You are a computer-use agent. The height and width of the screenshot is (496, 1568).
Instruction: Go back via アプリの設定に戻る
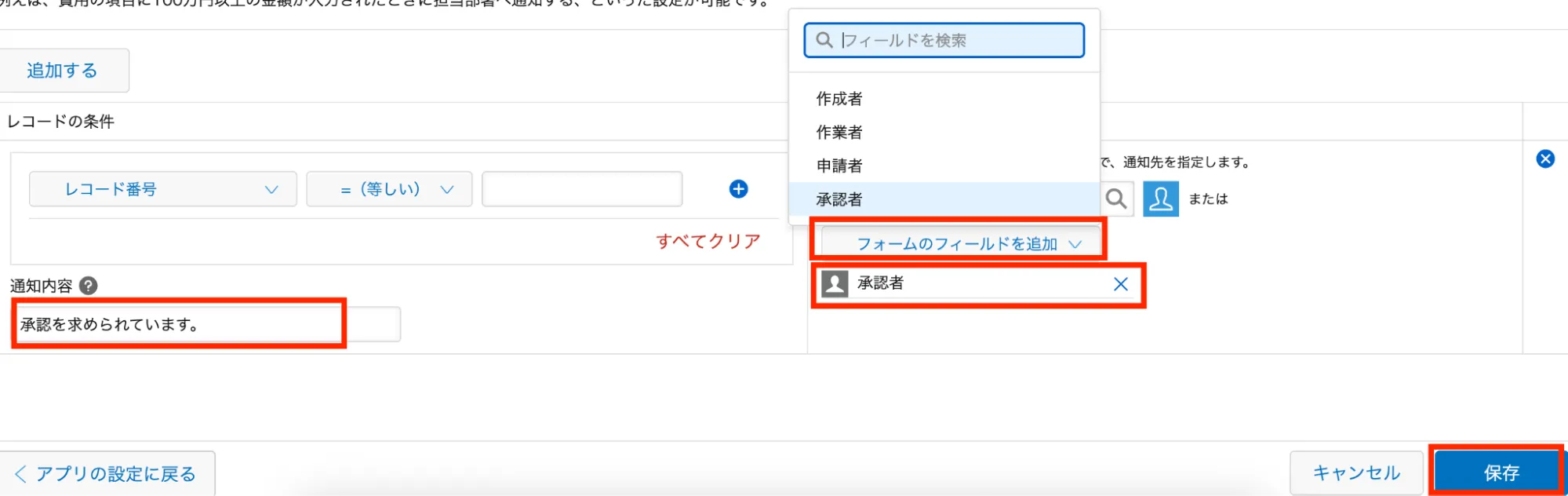pyautogui.click(x=107, y=474)
